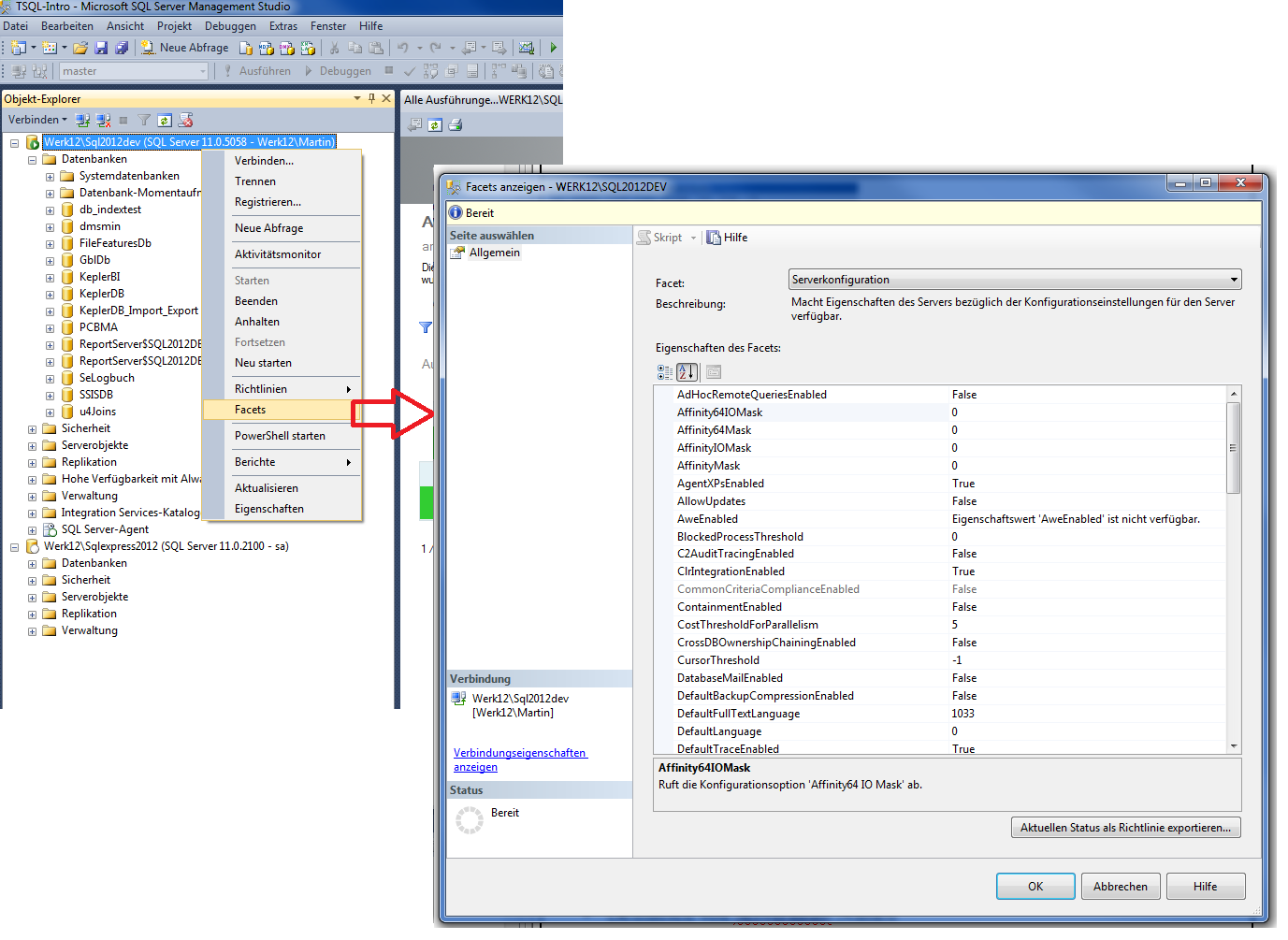Click Hilfe in the Facets dialog toolbar
The width and height of the screenshot is (1288, 940).
(x=727, y=238)
